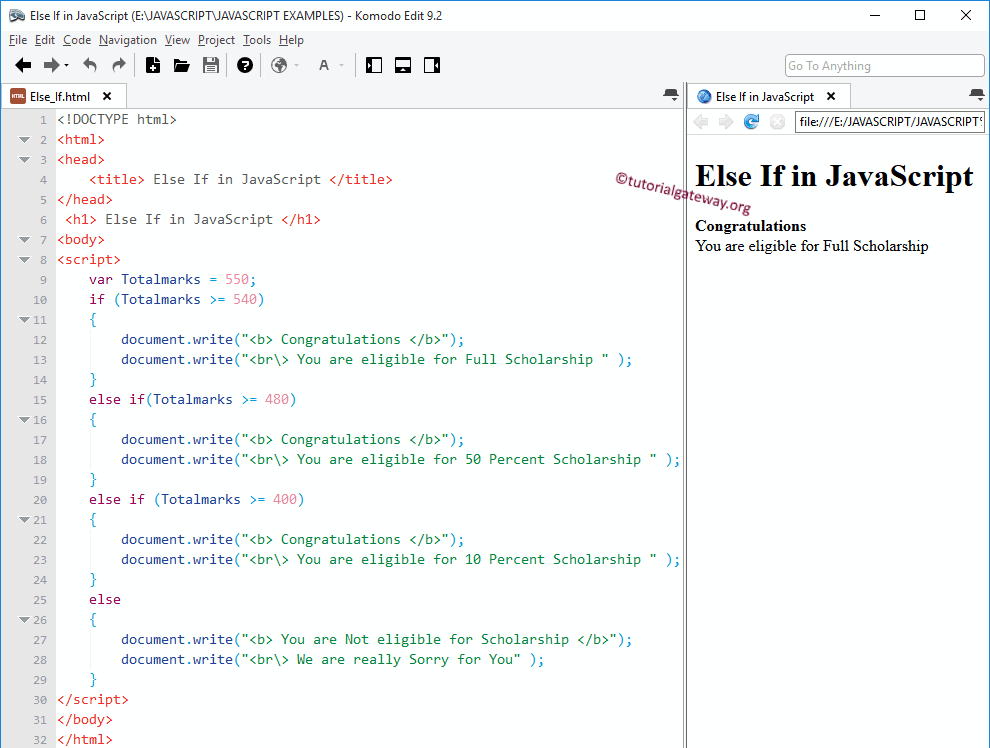Viewport: 990px width, 748px height.
Task: Close the Else If in JavaScript preview tab
Action: click(831, 97)
